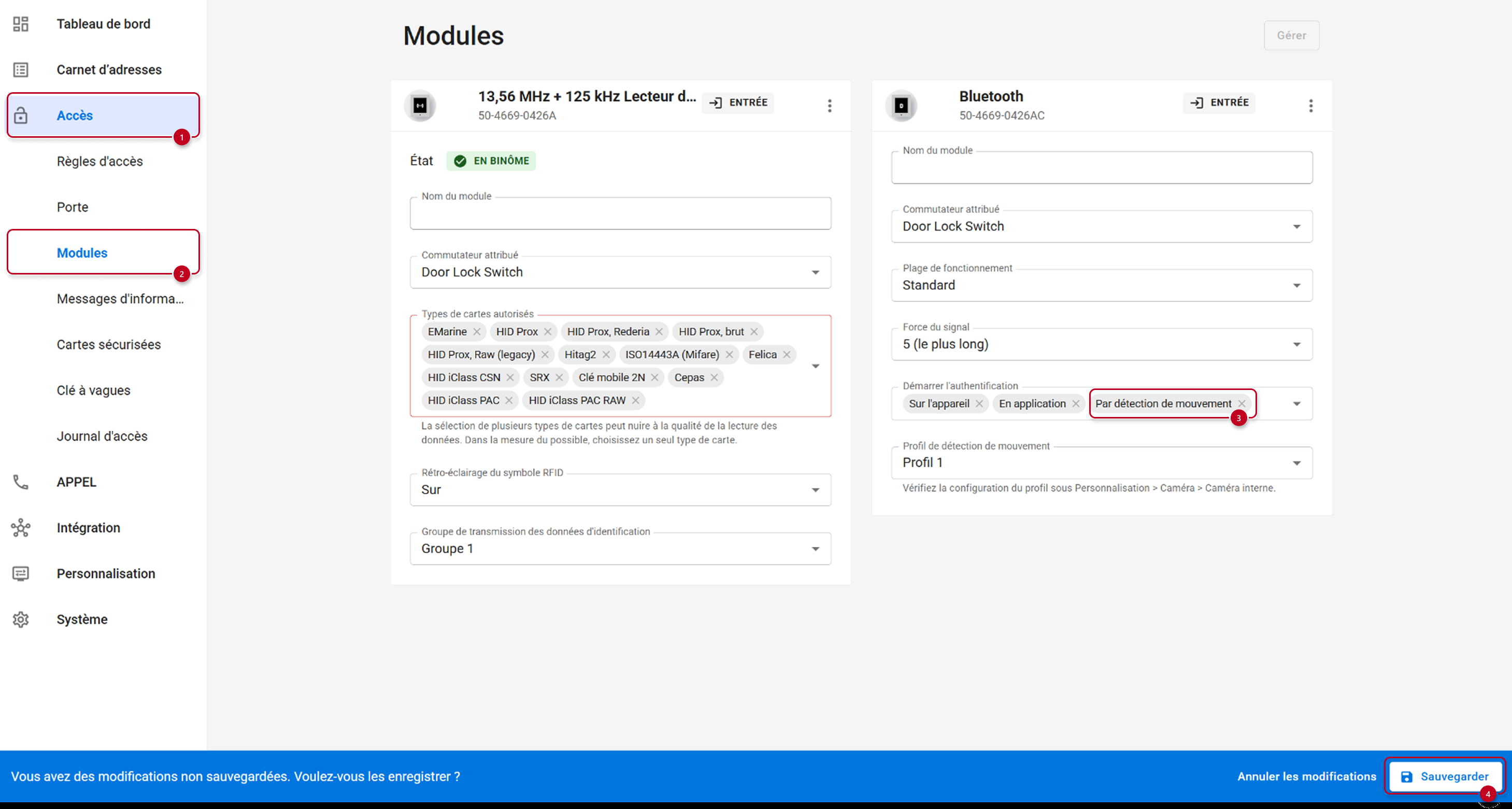Focus RFID reader Nom du module field
Image resolution: width=1512 pixels, height=809 pixels.
[620, 213]
